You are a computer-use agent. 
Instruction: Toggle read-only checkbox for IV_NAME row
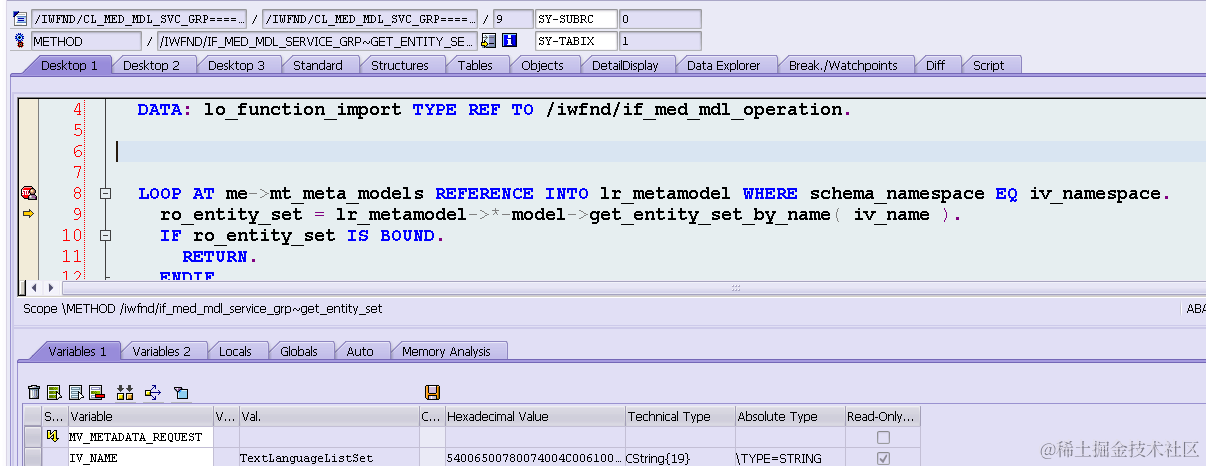882,458
